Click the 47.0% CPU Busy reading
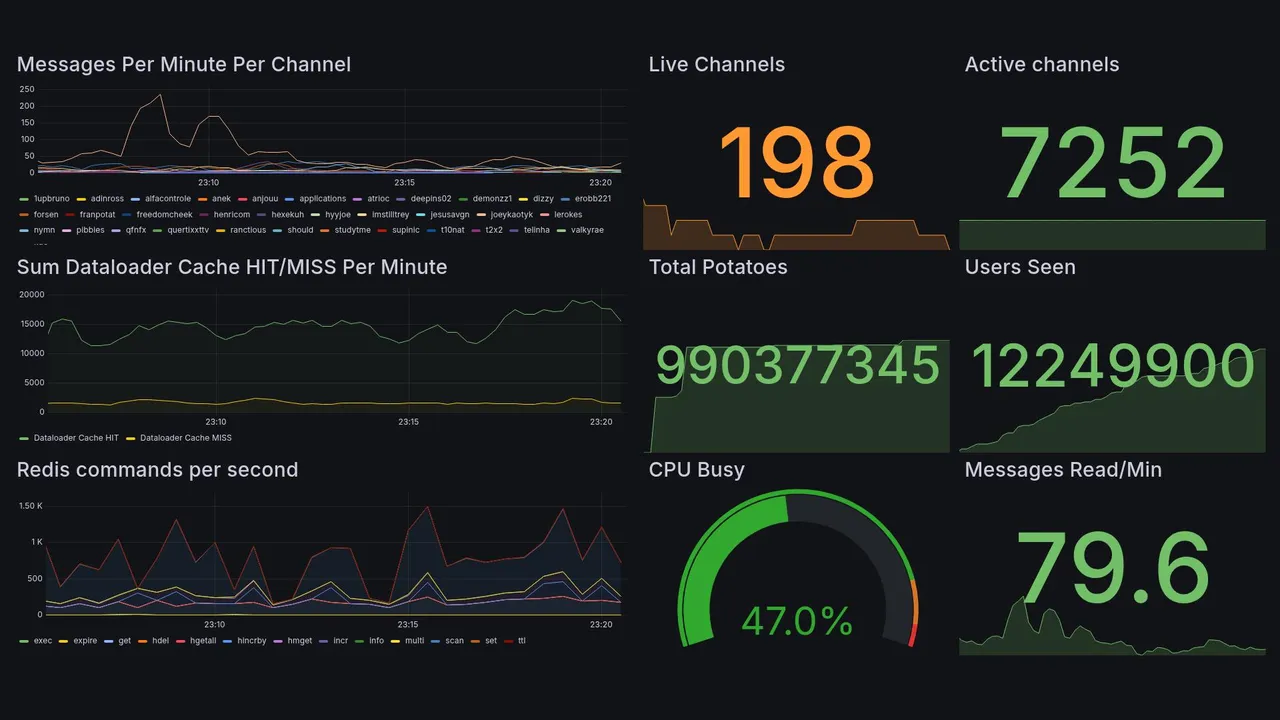Screen dimensions: 1280x720 click(x=797, y=620)
